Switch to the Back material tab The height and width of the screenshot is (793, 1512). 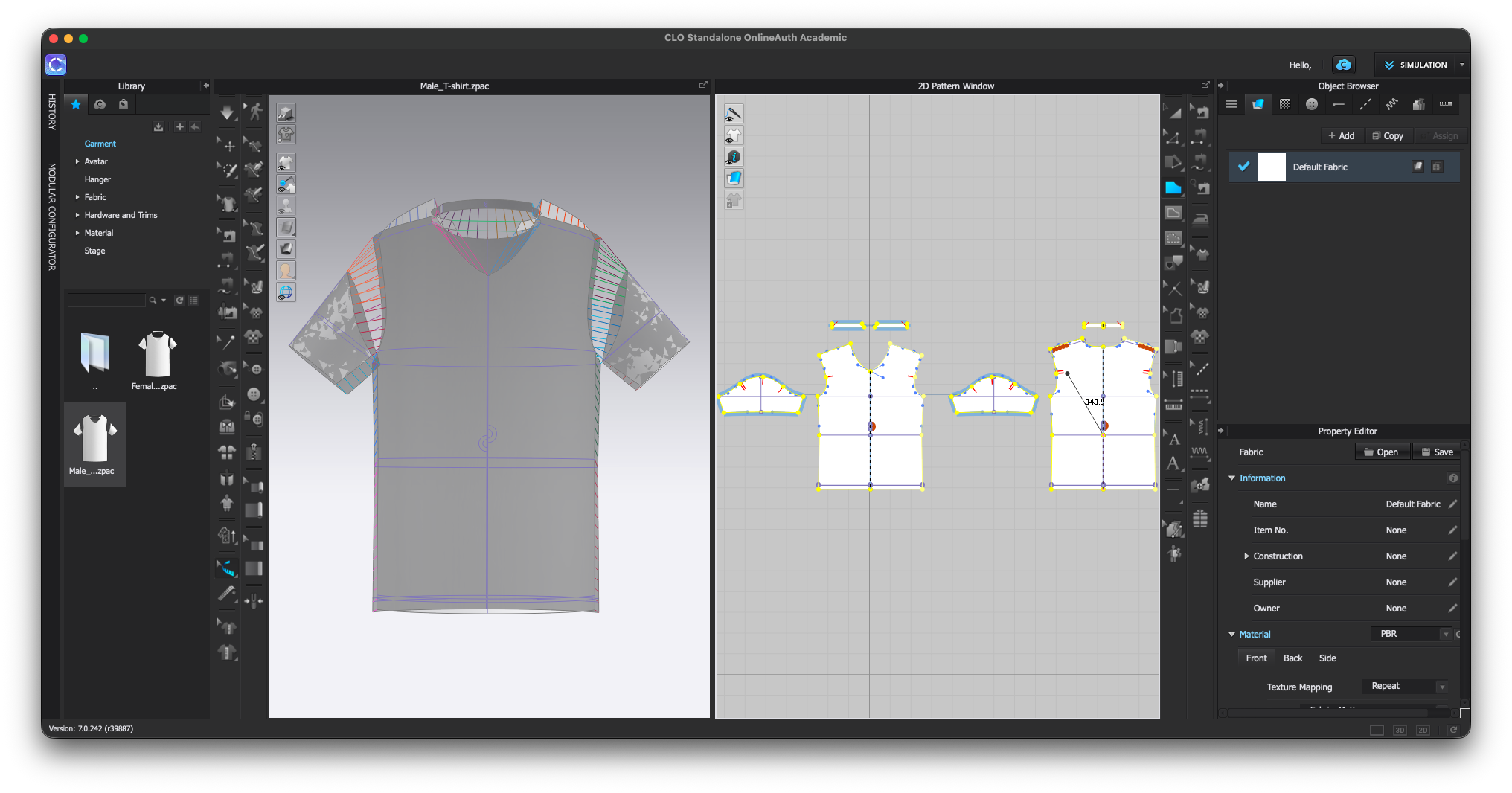tap(1292, 658)
